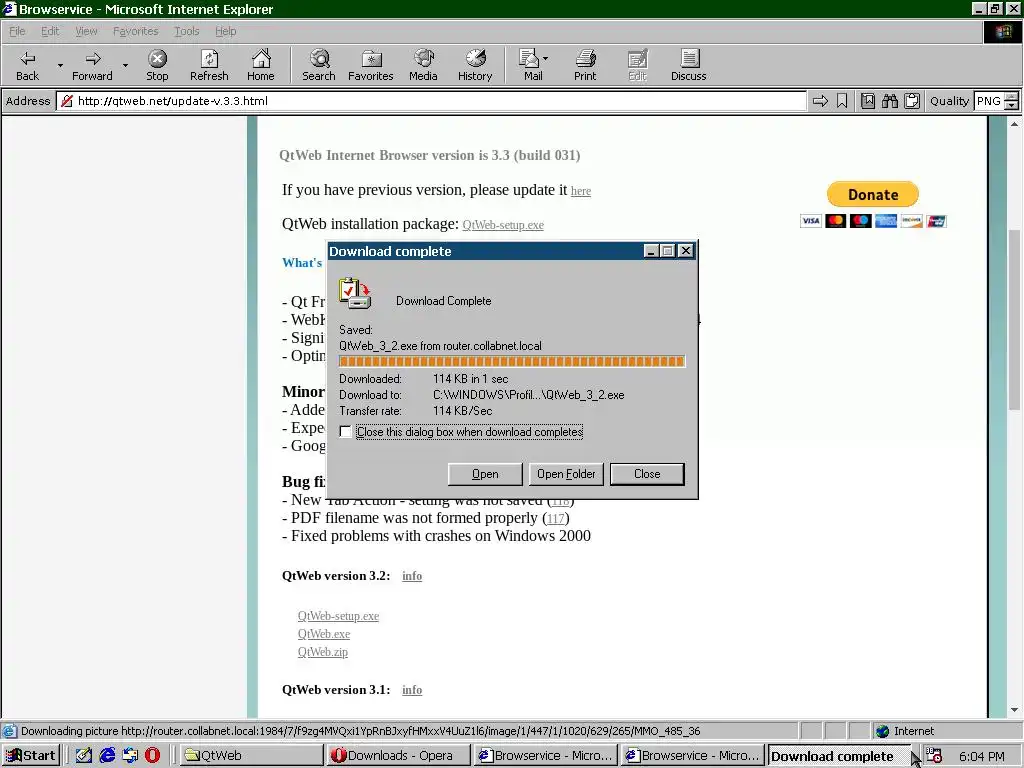The height and width of the screenshot is (768, 1024).
Task: Click the Edit quick launch notepad icon
Action: [84, 755]
